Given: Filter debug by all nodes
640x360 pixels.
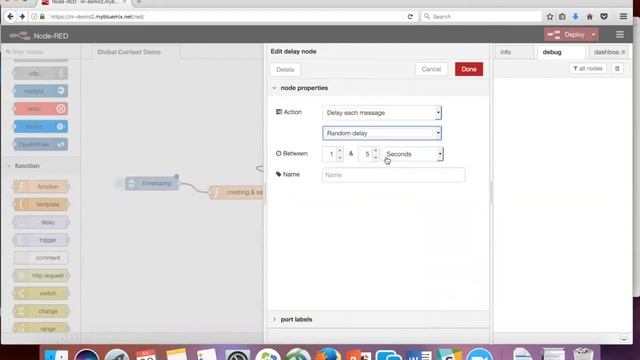Looking at the screenshot, I should click(588, 69).
